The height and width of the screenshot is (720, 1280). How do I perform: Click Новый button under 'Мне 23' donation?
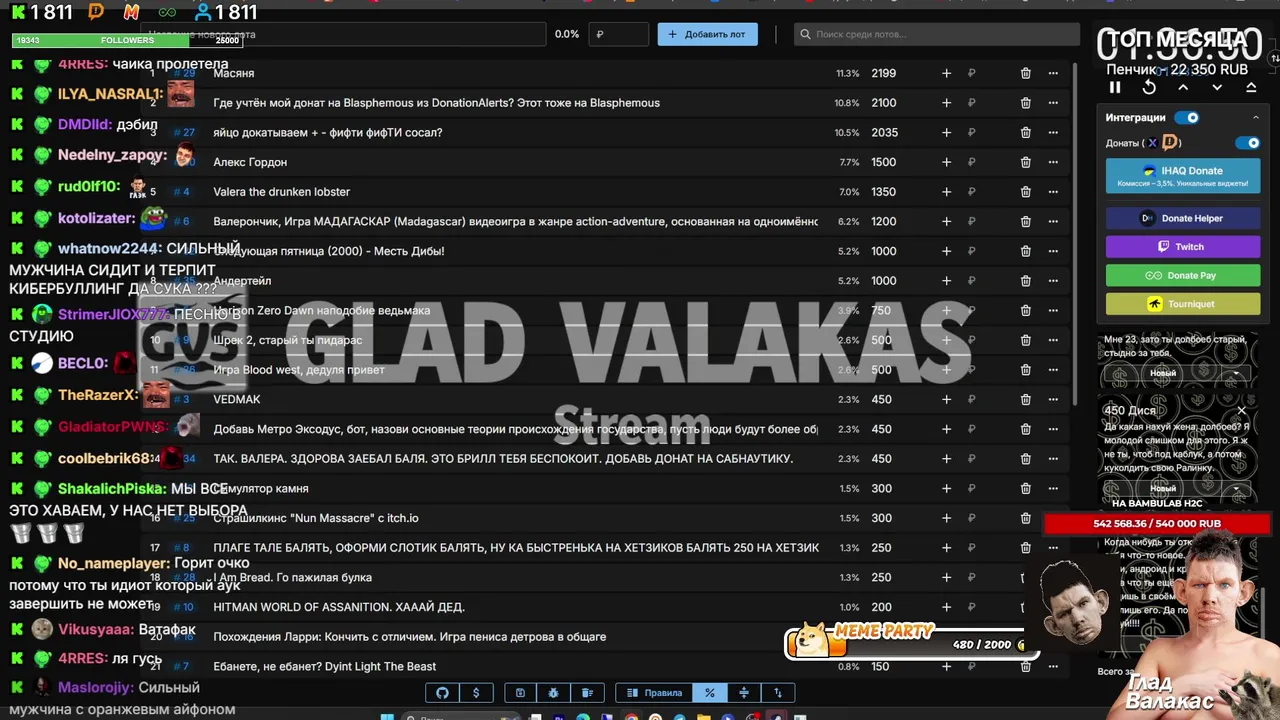[1163, 373]
